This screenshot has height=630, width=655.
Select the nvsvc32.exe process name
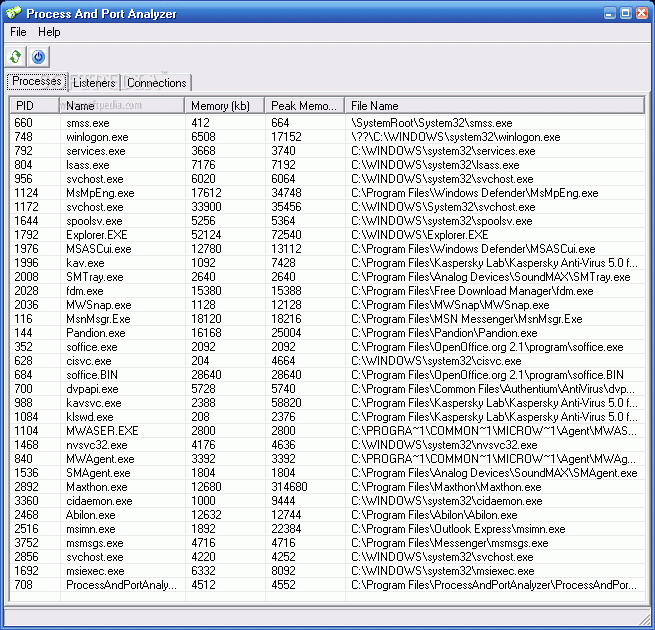coord(96,445)
